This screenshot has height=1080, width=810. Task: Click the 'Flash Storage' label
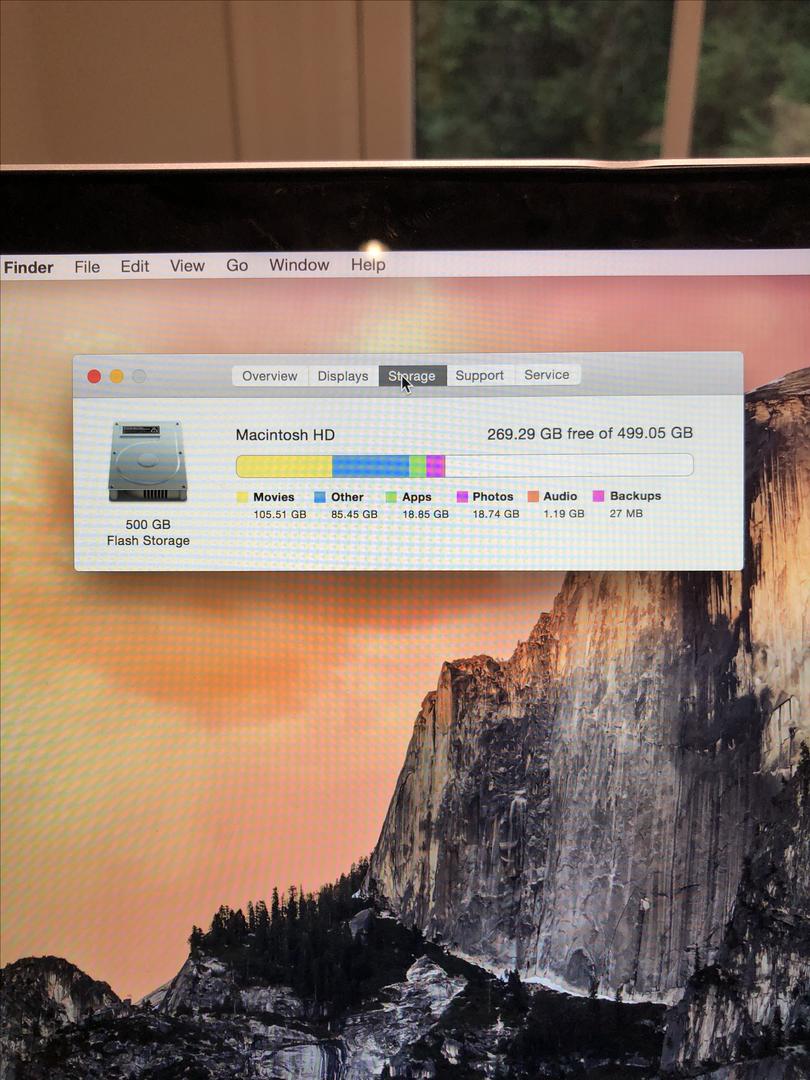click(148, 541)
